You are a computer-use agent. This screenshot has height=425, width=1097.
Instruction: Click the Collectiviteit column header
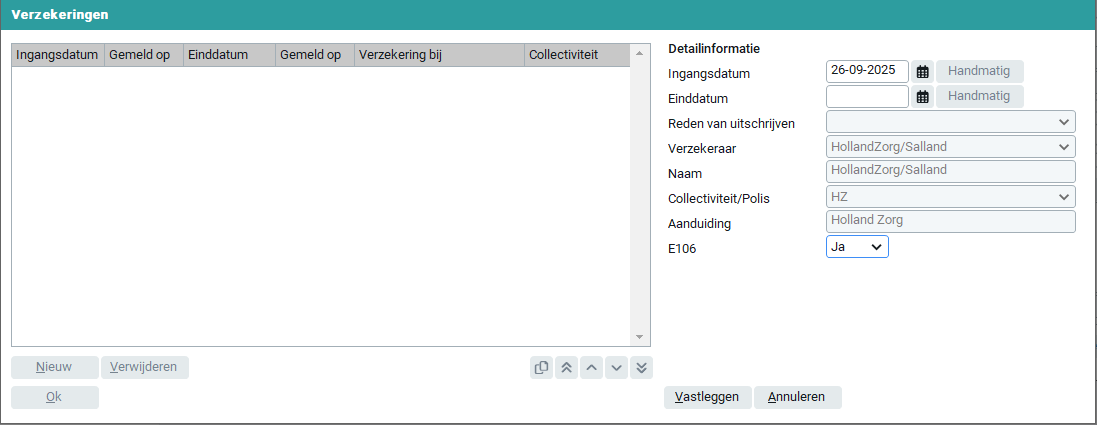[574, 55]
